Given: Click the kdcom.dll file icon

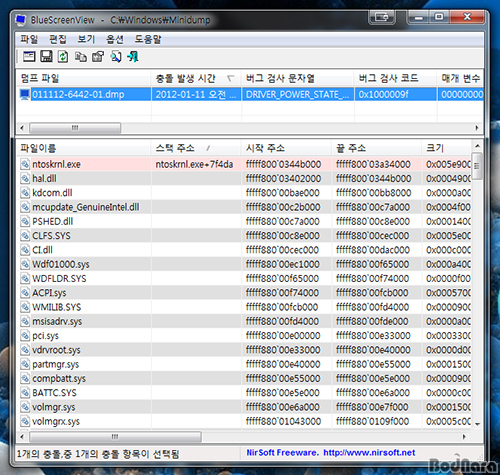Looking at the screenshot, I should pos(25,193).
